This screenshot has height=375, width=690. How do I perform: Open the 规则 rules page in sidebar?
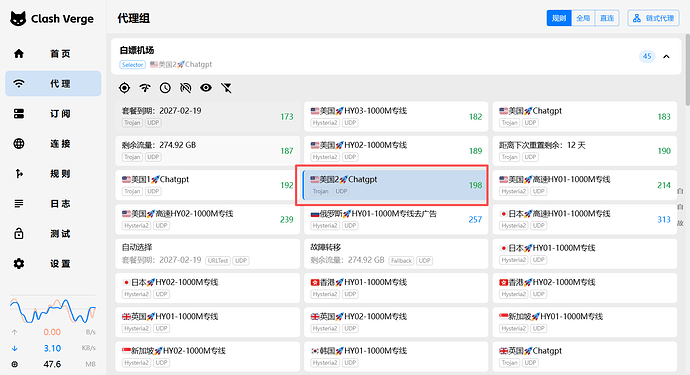[53, 173]
